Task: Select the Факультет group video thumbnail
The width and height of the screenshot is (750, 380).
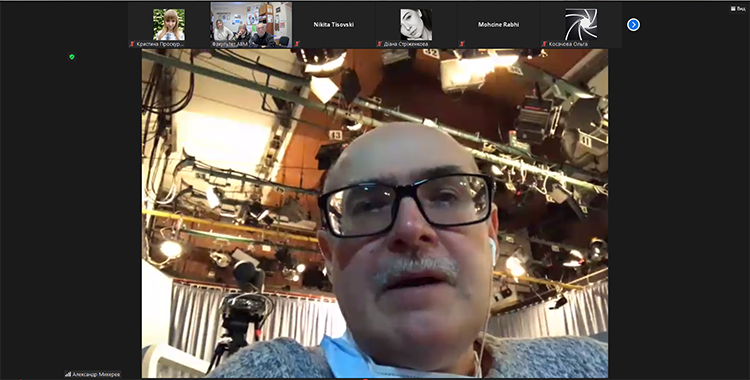Action: click(x=252, y=24)
